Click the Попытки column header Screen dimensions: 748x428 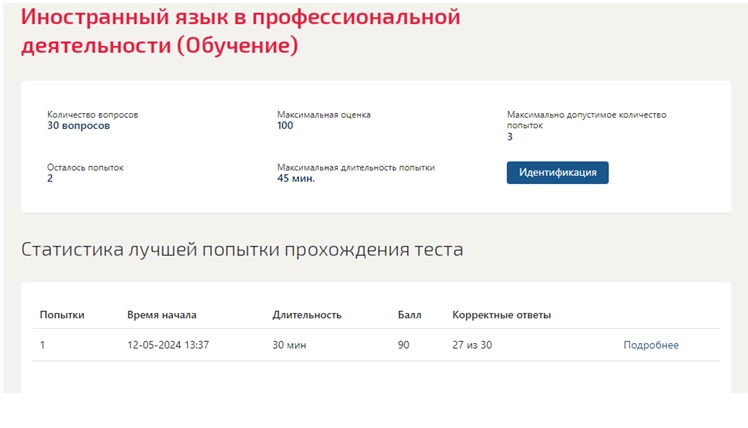[62, 315]
